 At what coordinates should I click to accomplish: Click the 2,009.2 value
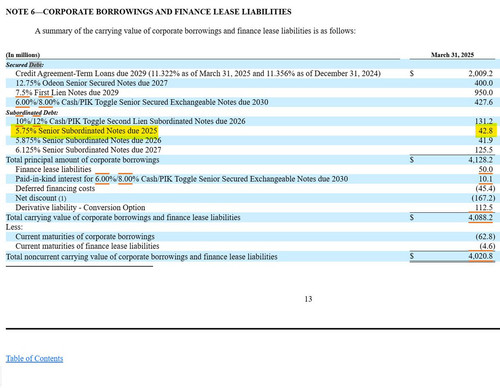(480, 73)
